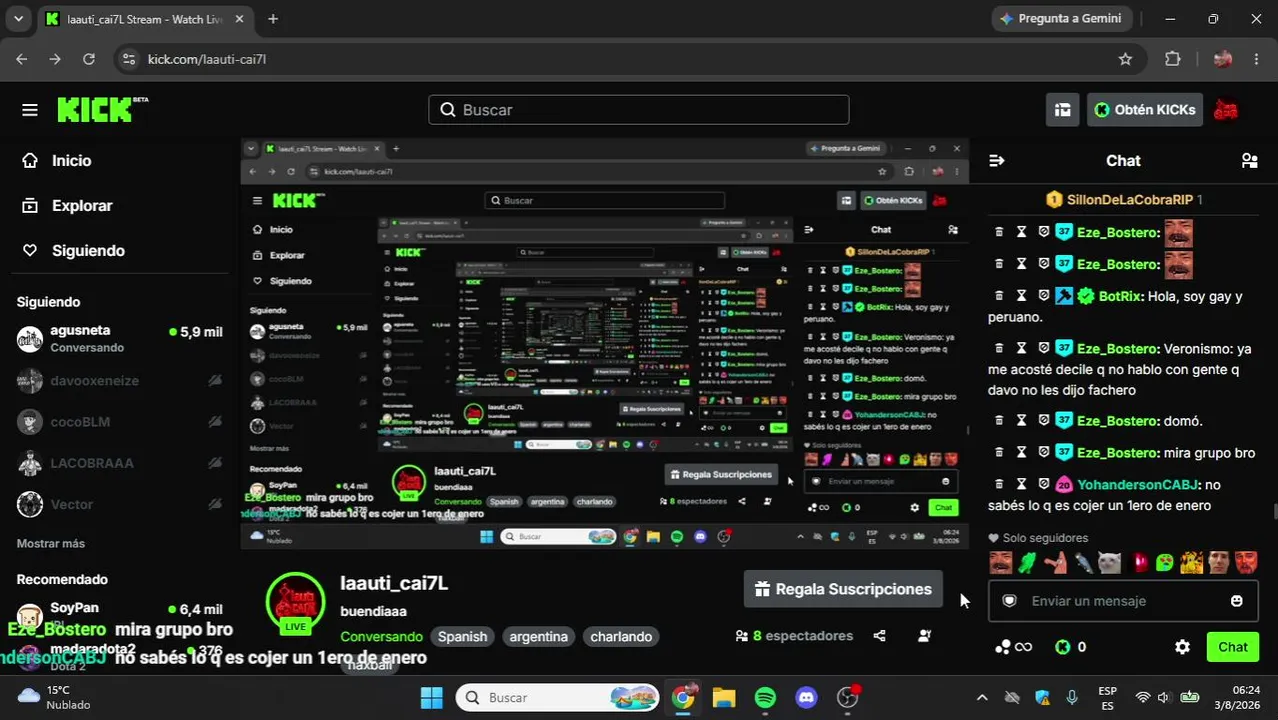1278x720 pixels.
Task: Open the SillonDeLaCobraRIP pinned gifter badge
Action: (x=1054, y=200)
